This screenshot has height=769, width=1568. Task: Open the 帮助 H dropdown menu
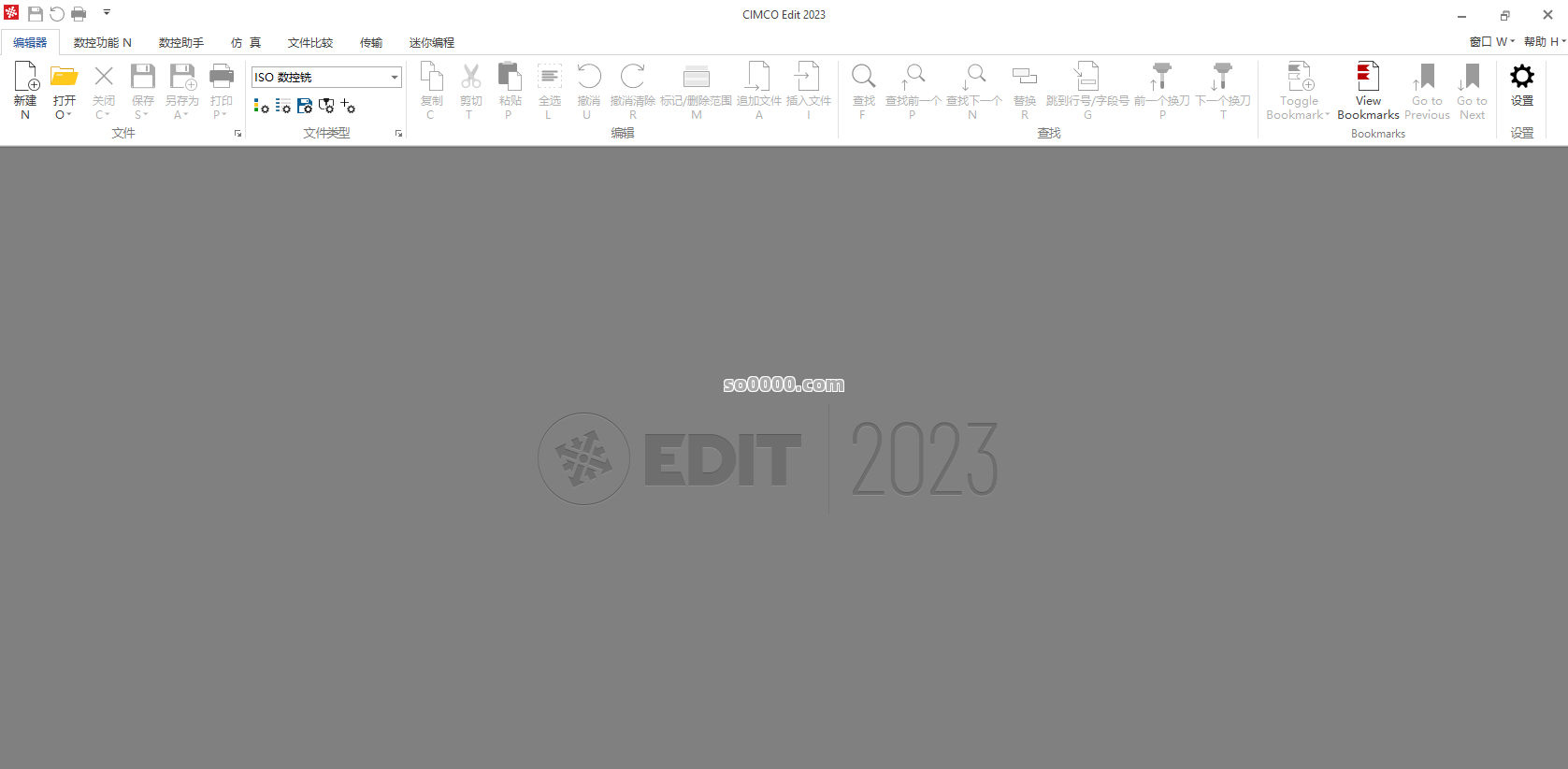click(x=1545, y=42)
